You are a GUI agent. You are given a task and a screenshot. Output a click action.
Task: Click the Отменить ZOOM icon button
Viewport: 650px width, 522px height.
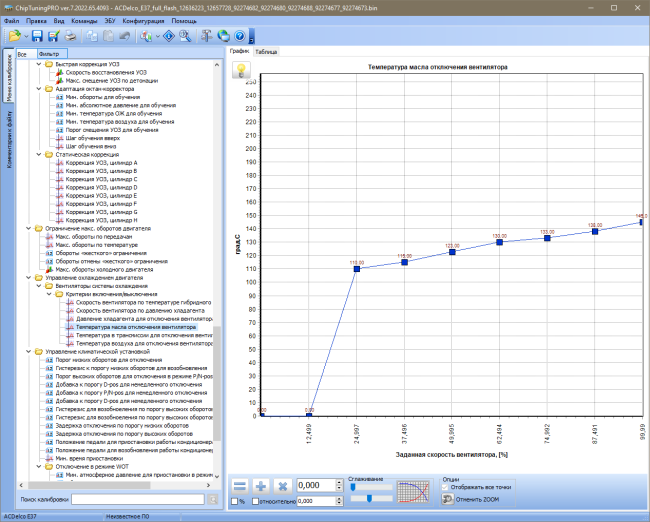tap(447, 499)
